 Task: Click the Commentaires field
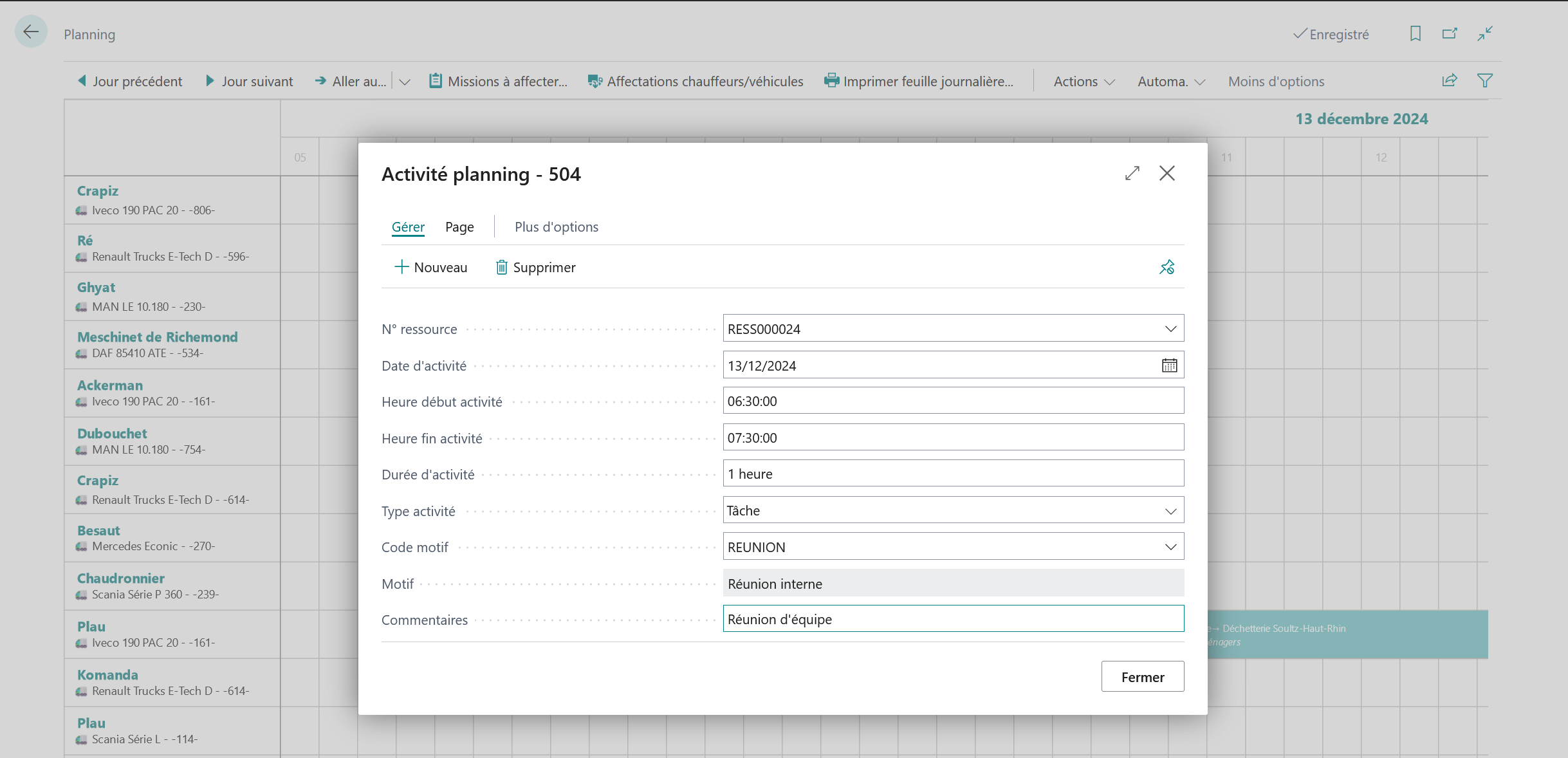pyautogui.click(x=953, y=619)
